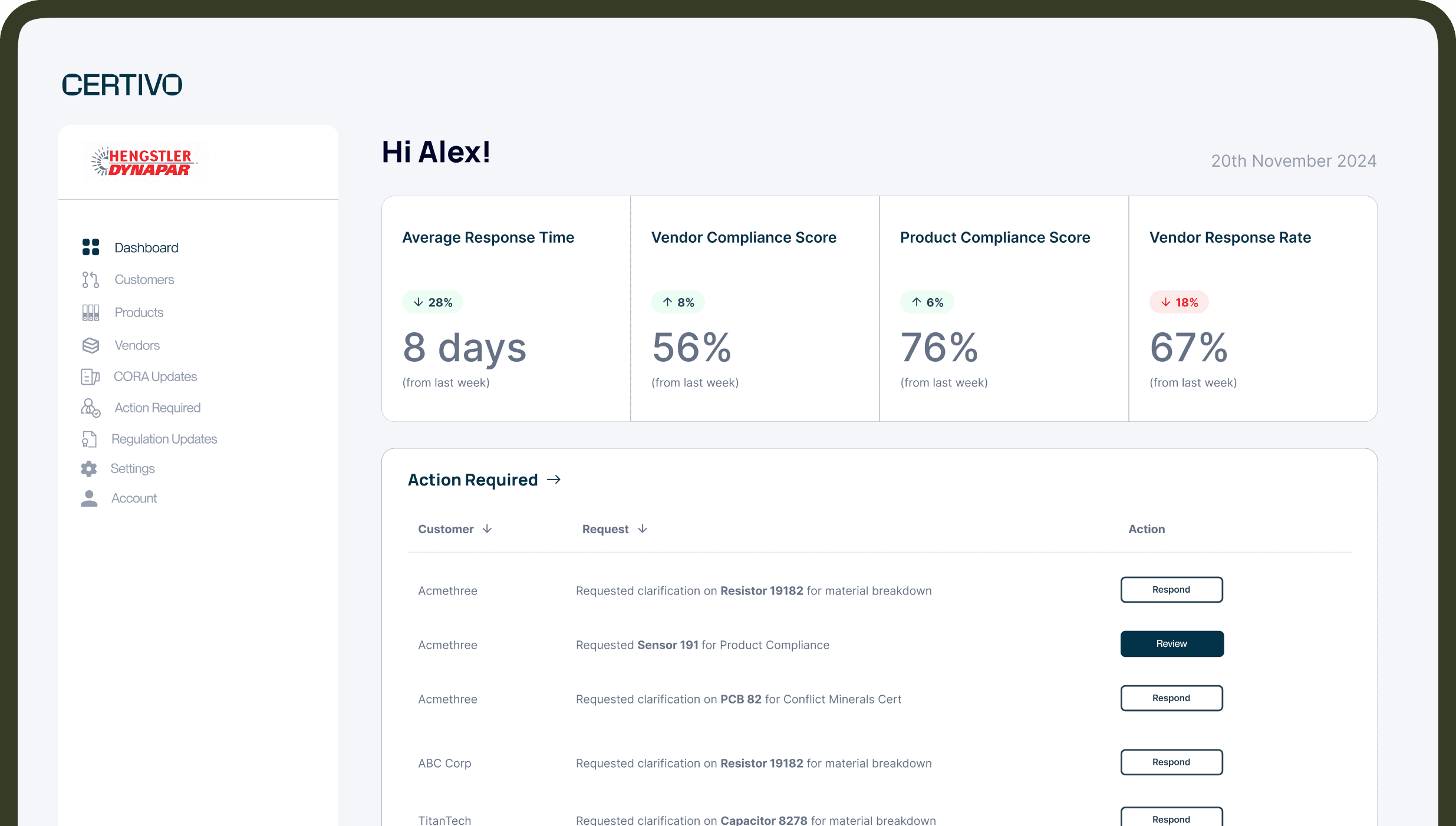1456x826 pixels.
Task: Click the Settings gear icon
Action: [x=89, y=468]
